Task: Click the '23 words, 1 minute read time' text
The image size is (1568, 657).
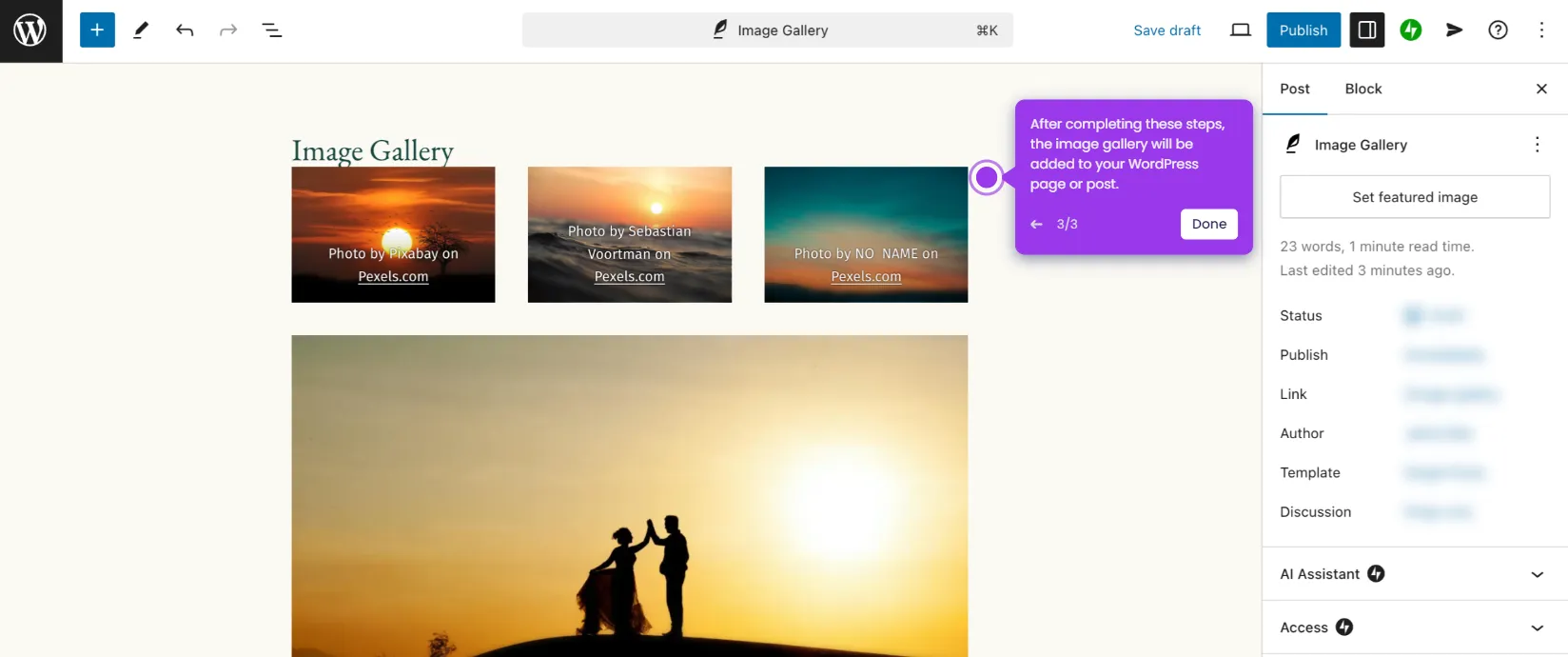Action: coord(1377,247)
